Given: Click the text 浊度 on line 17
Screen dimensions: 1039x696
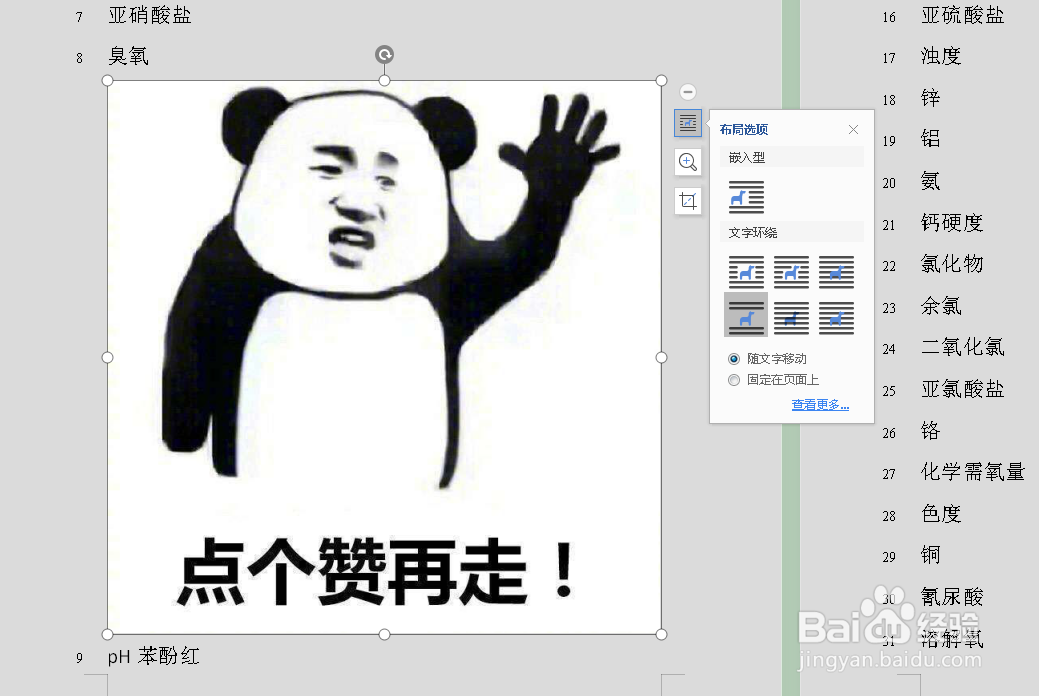Looking at the screenshot, I should point(941,56).
